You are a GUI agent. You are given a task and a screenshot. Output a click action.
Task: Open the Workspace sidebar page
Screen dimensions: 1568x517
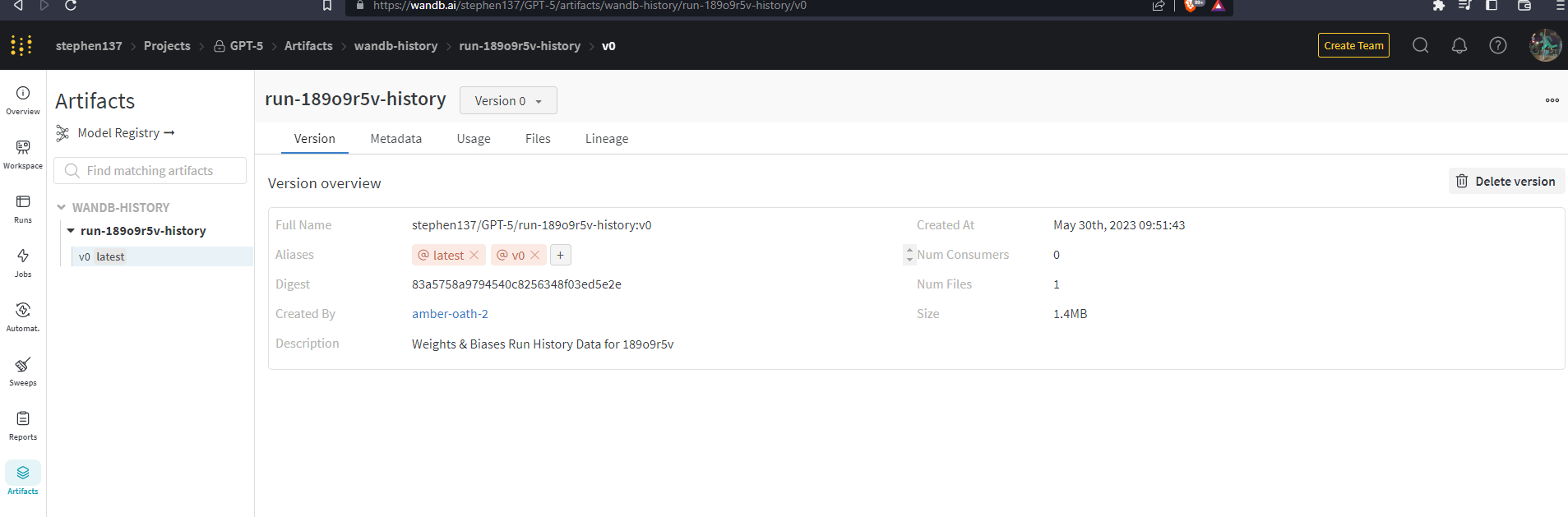(x=23, y=155)
